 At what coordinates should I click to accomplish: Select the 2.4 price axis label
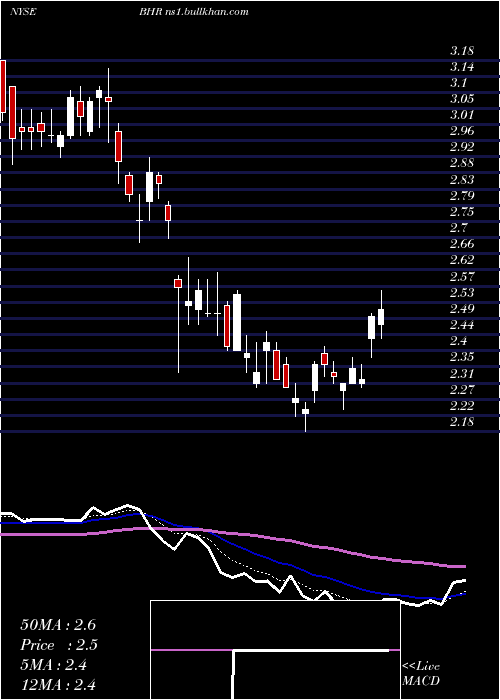458,341
